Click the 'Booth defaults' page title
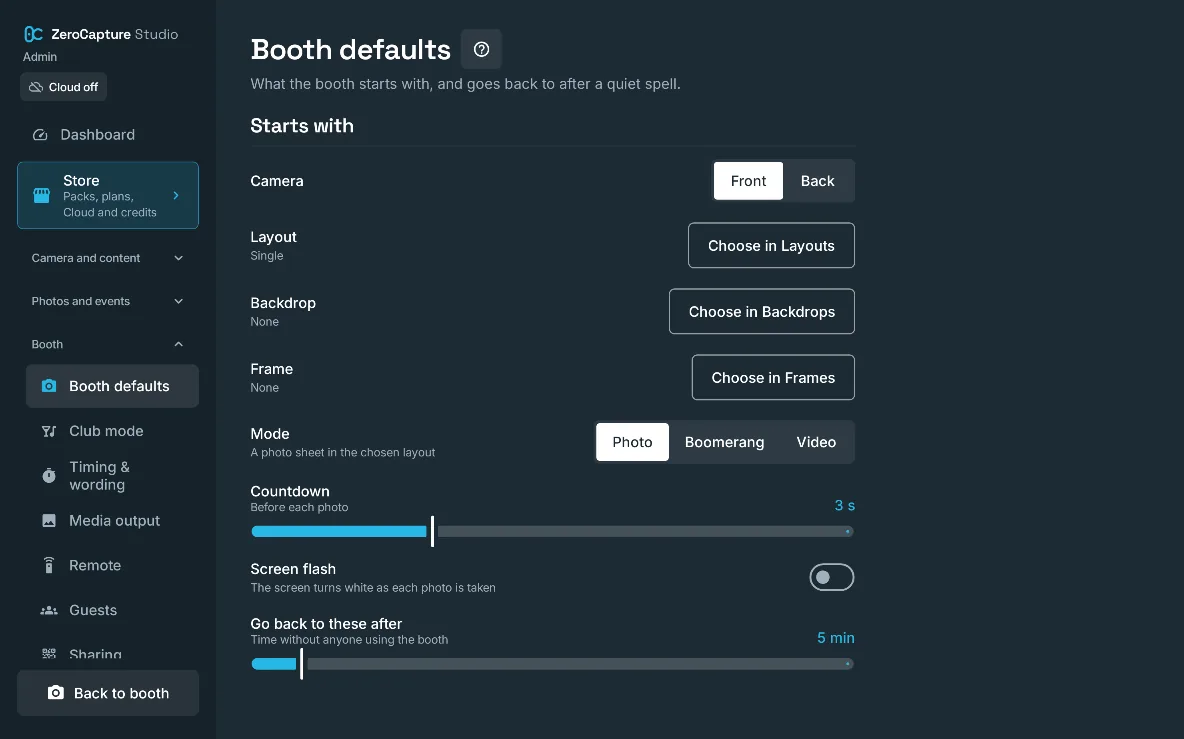This screenshot has width=1184, height=739. coord(350,50)
